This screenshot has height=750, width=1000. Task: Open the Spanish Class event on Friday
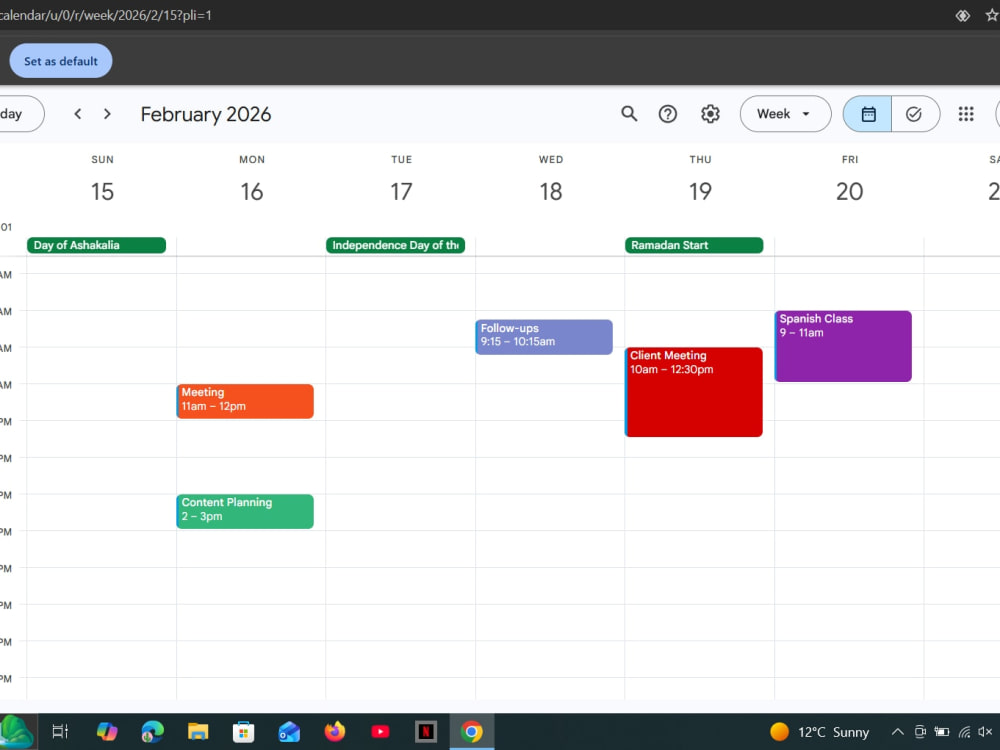(x=843, y=346)
